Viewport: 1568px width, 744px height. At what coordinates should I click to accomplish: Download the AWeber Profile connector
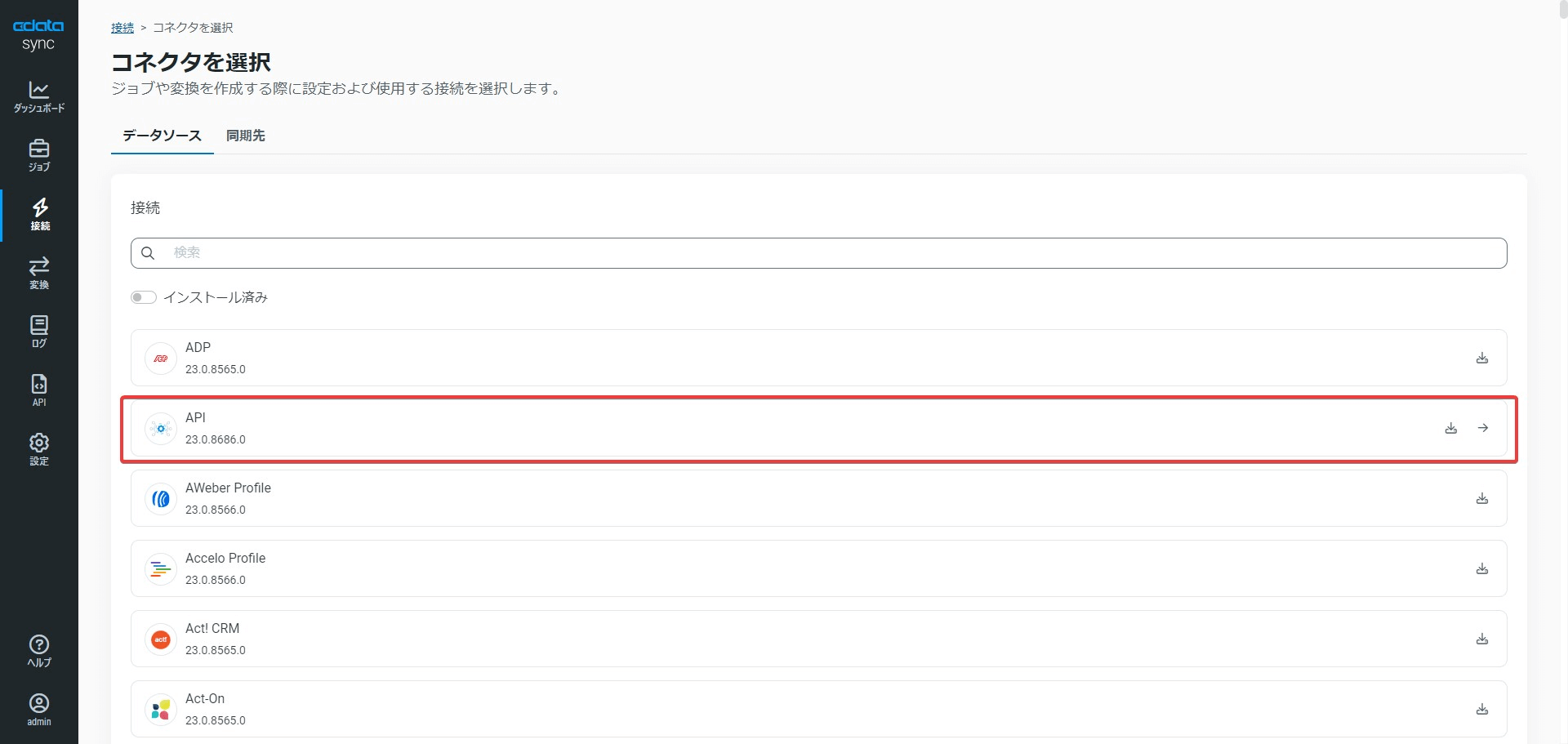pyautogui.click(x=1482, y=498)
